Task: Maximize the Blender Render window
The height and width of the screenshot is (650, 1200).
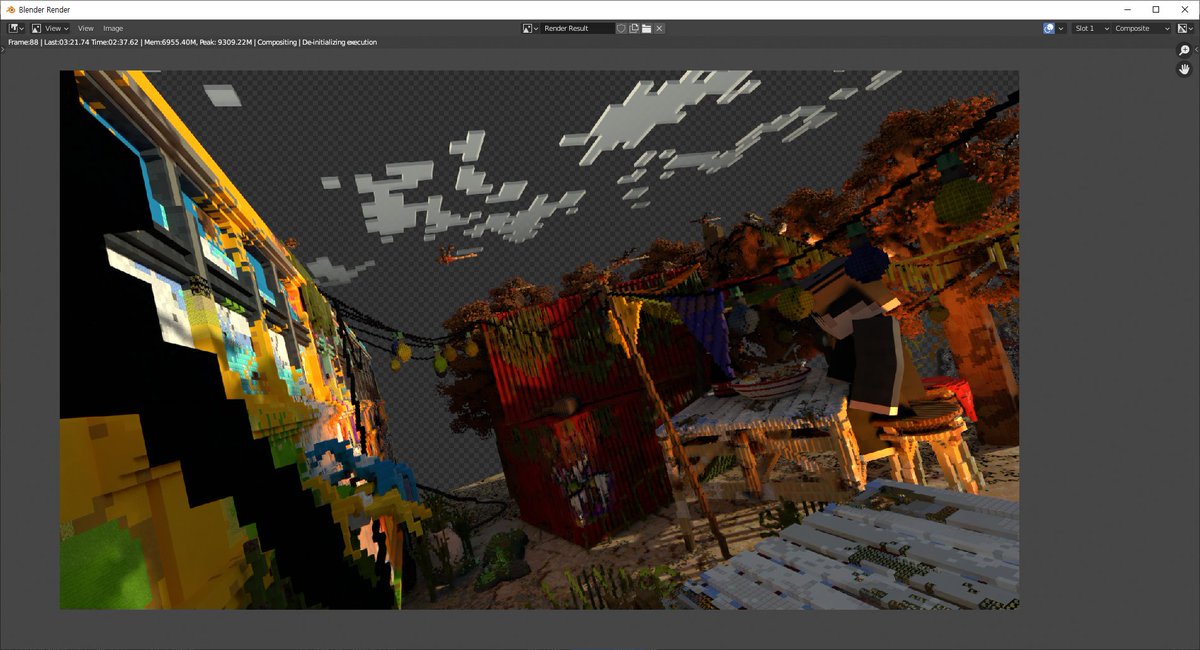Action: [x=1155, y=9]
